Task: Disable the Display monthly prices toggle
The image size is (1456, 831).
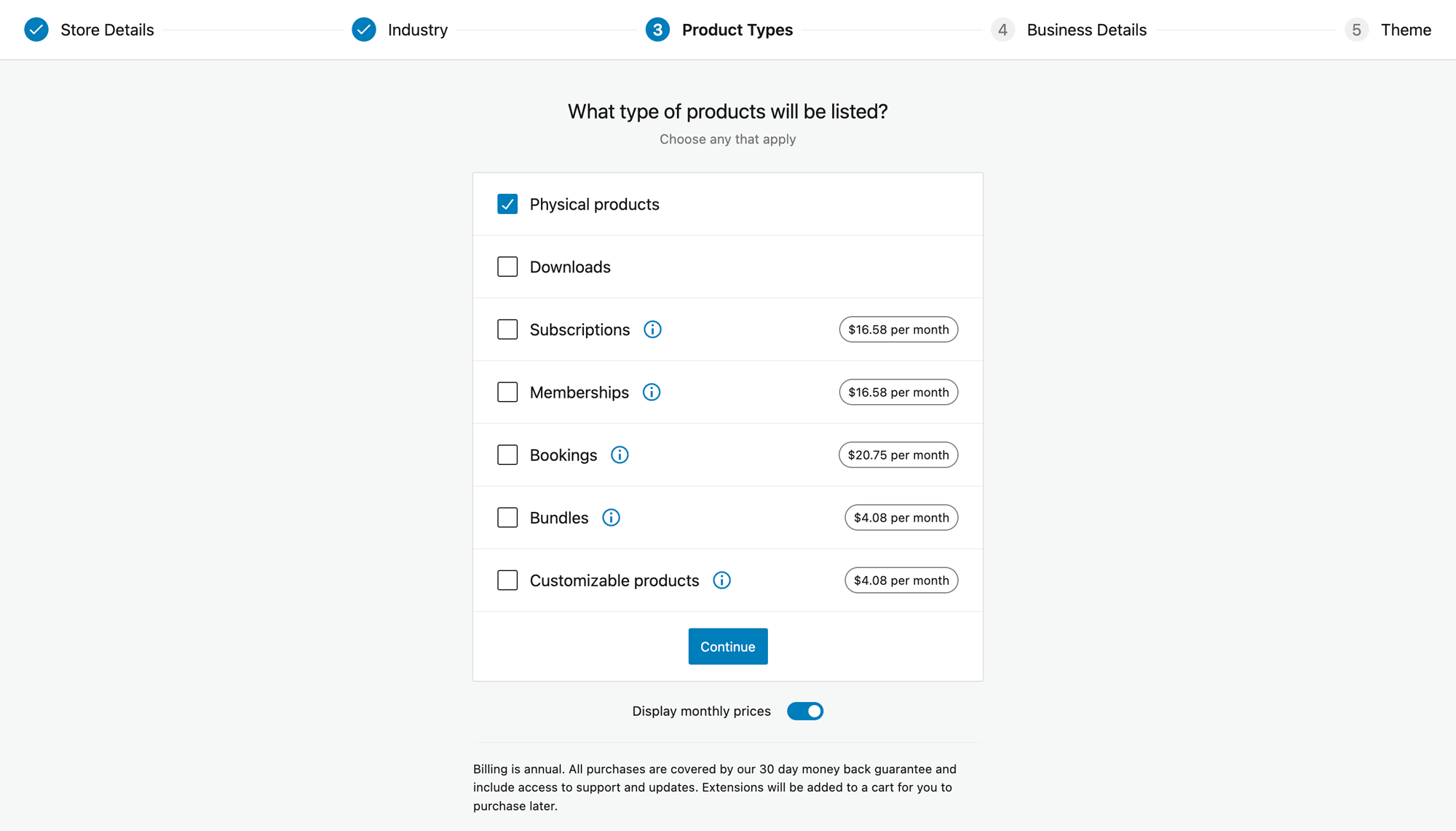Action: point(804,711)
